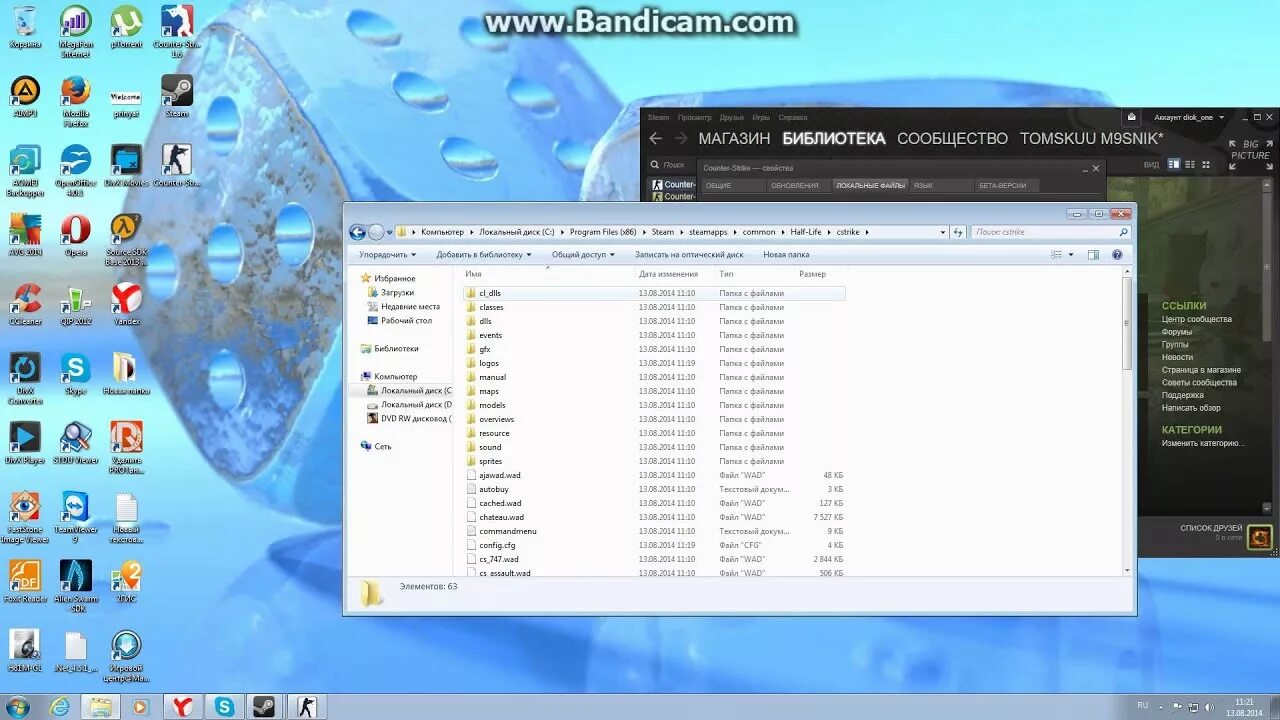Viewport: 1280px width, 720px height.
Task: Select the Foxit Reader desktop icon
Action: (x=25, y=582)
